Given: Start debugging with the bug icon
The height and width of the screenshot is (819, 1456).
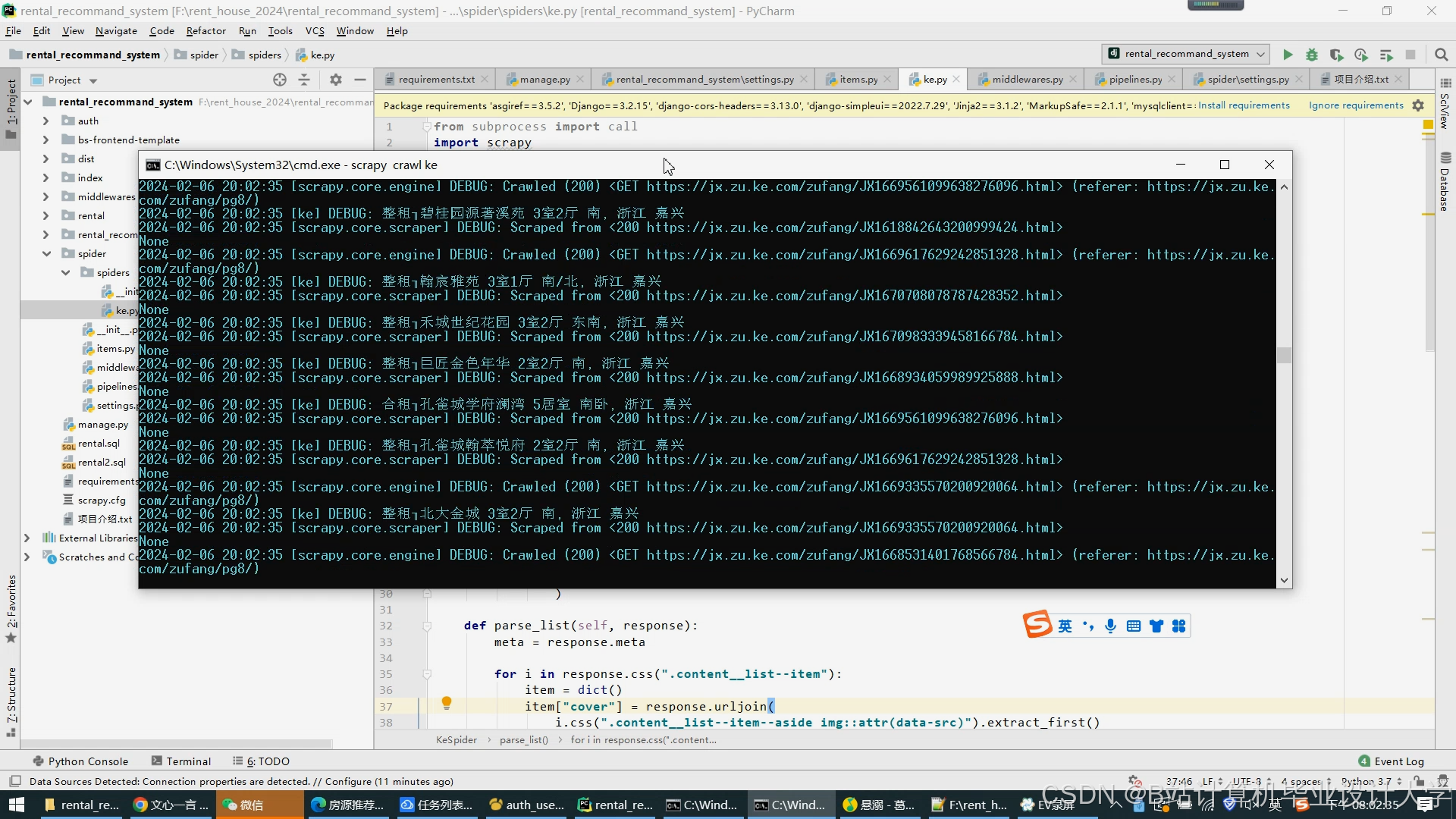Looking at the screenshot, I should tap(1311, 55).
